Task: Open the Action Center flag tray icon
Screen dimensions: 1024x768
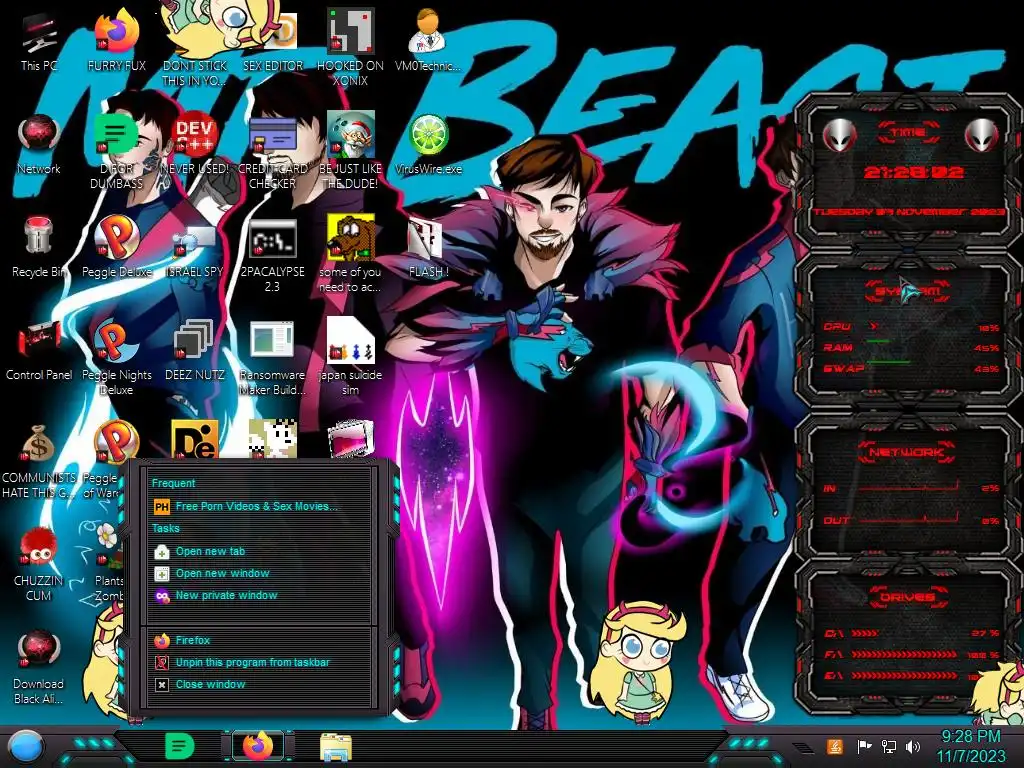Action: click(865, 746)
